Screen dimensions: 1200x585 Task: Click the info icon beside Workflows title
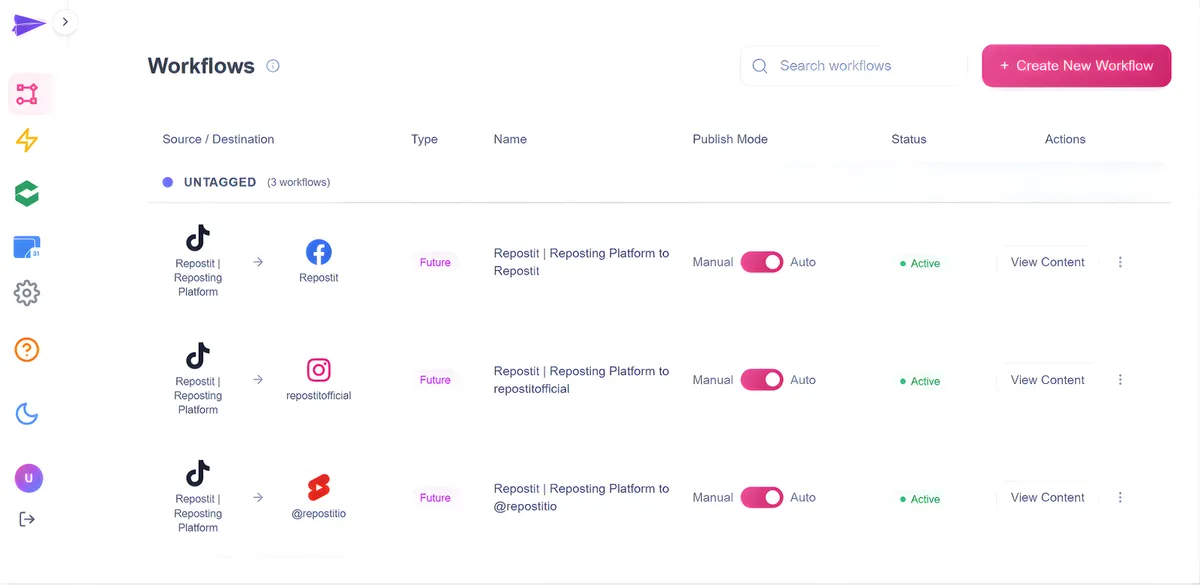tap(273, 66)
